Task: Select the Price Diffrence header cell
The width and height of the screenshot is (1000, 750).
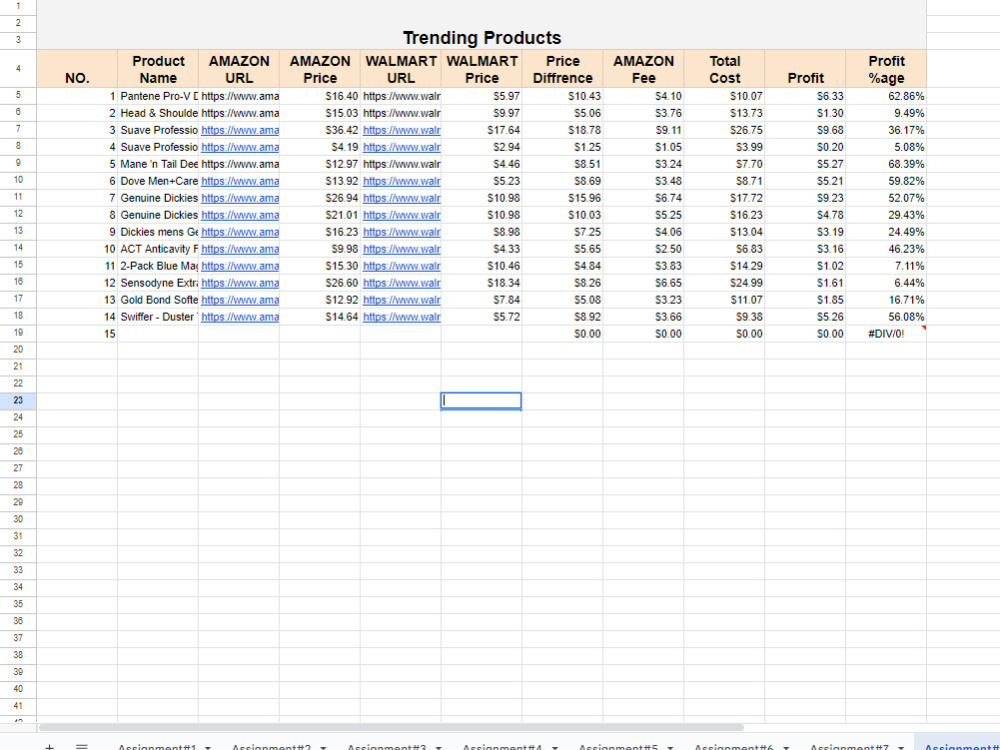Action: [x=562, y=69]
